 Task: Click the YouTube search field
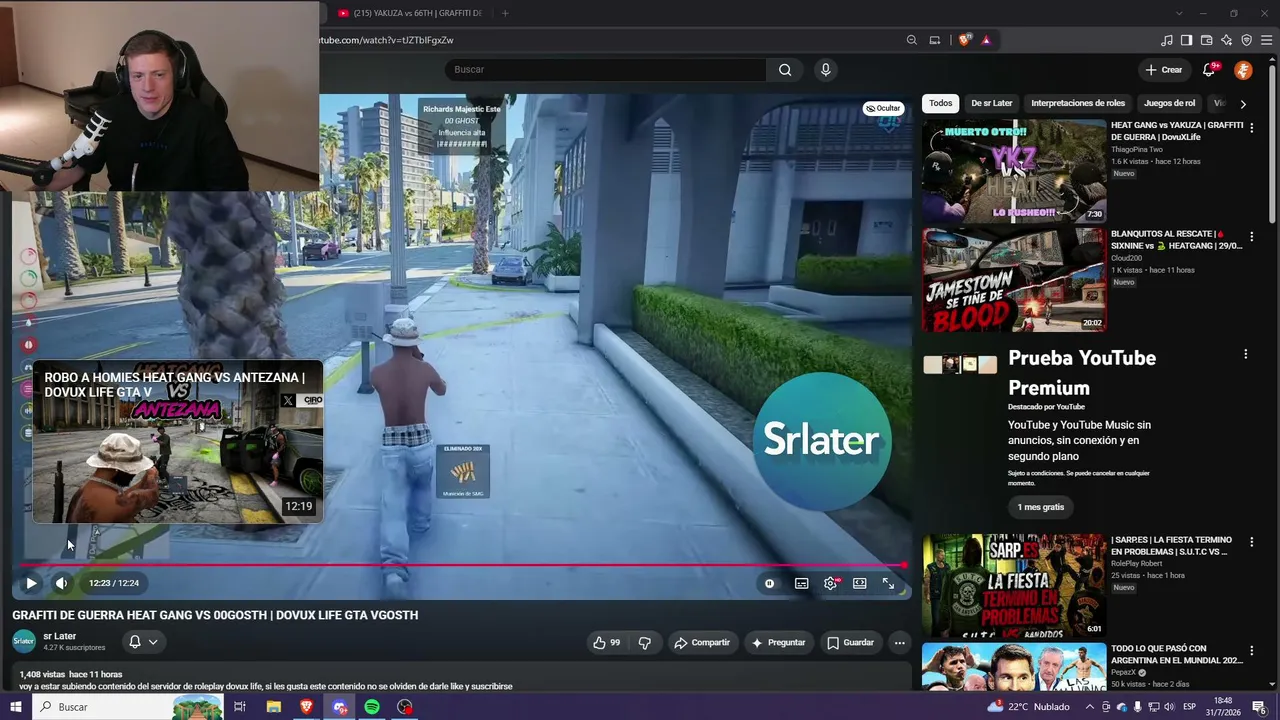click(605, 70)
